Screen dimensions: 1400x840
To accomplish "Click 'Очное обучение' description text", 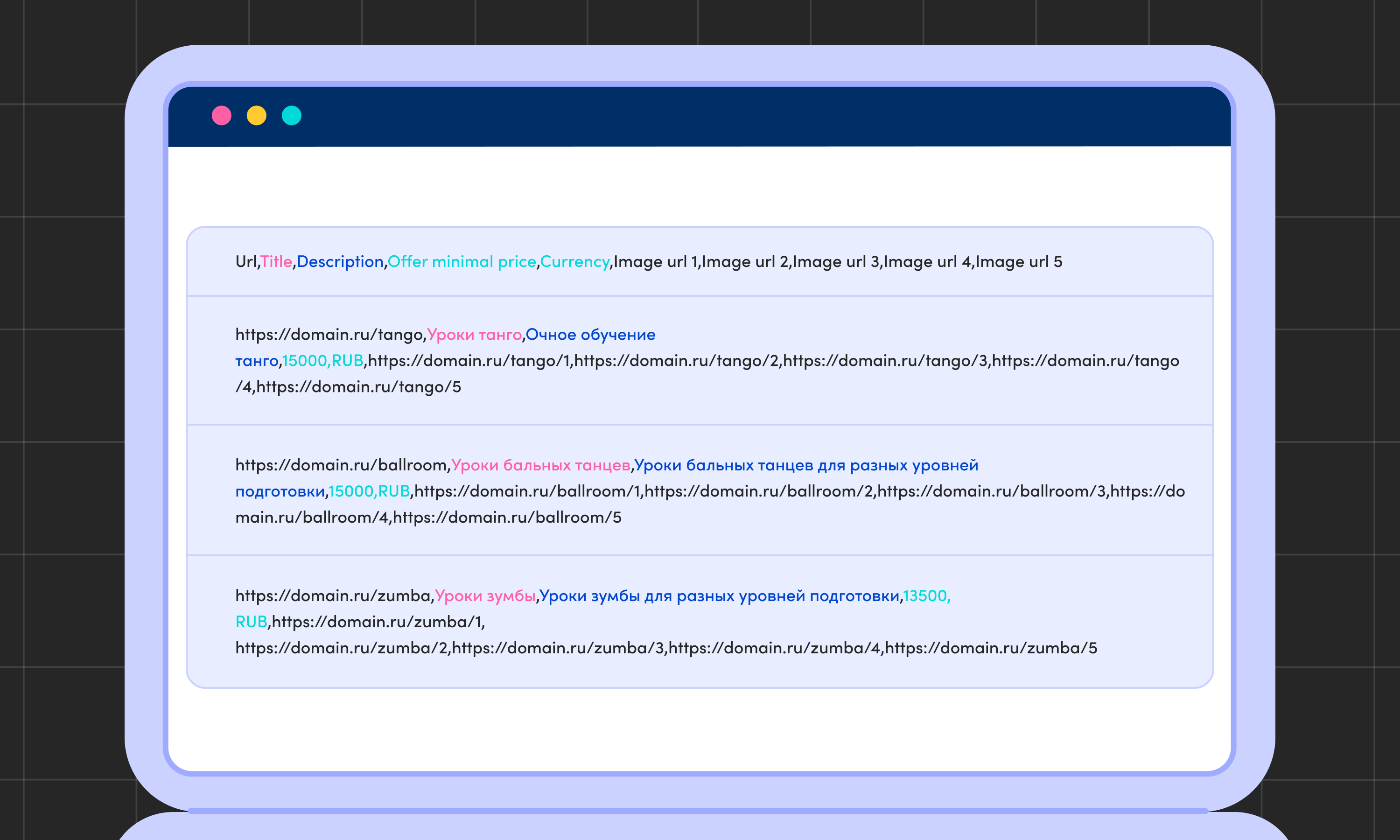I will click(x=590, y=335).
